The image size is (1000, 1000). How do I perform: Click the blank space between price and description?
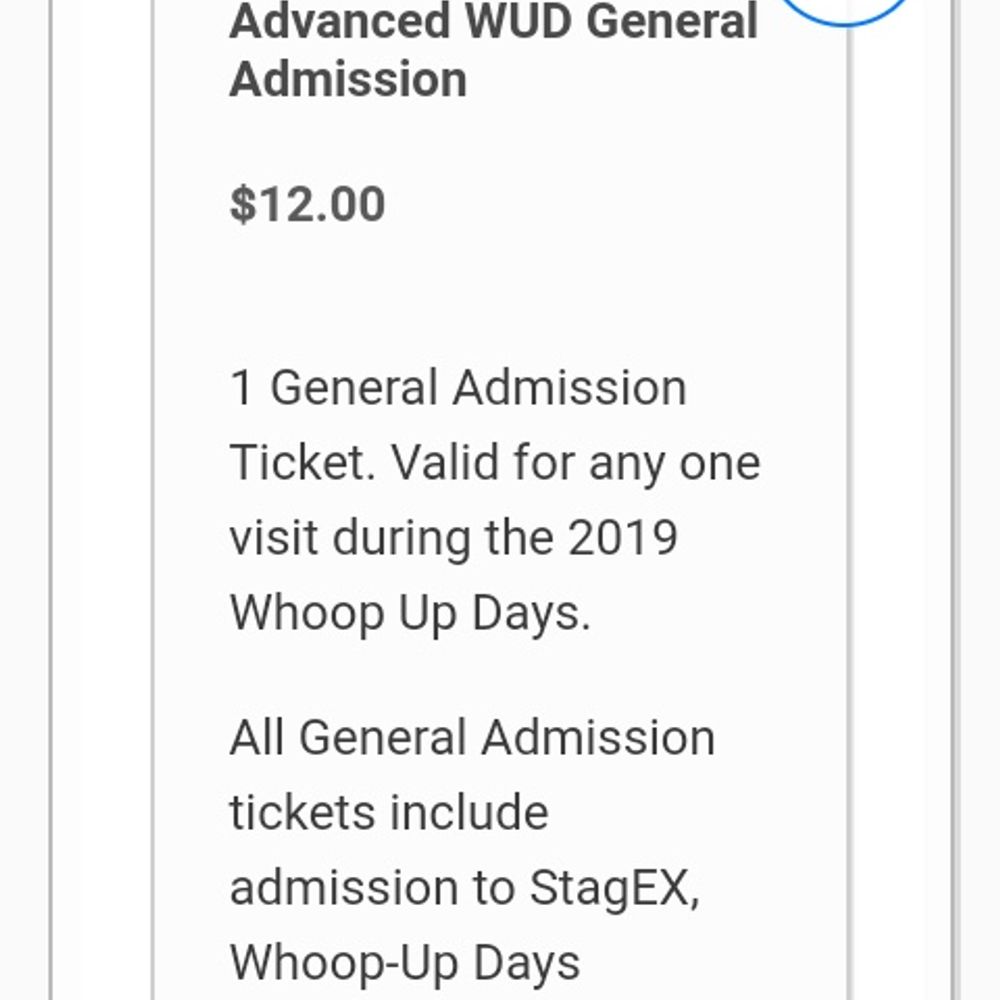click(x=500, y=295)
